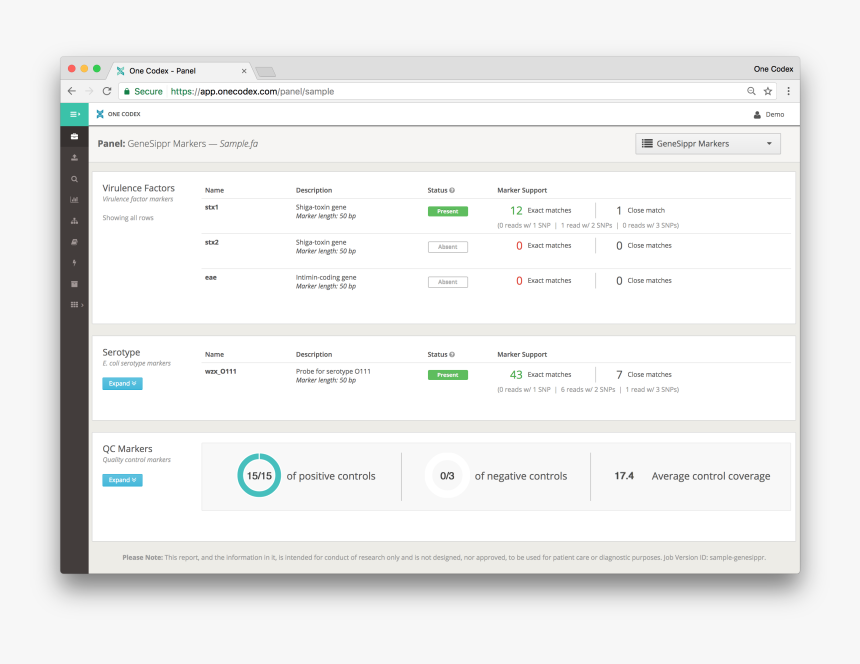
Task: Open the app.onecodex.com secure link
Action: (x=241, y=91)
